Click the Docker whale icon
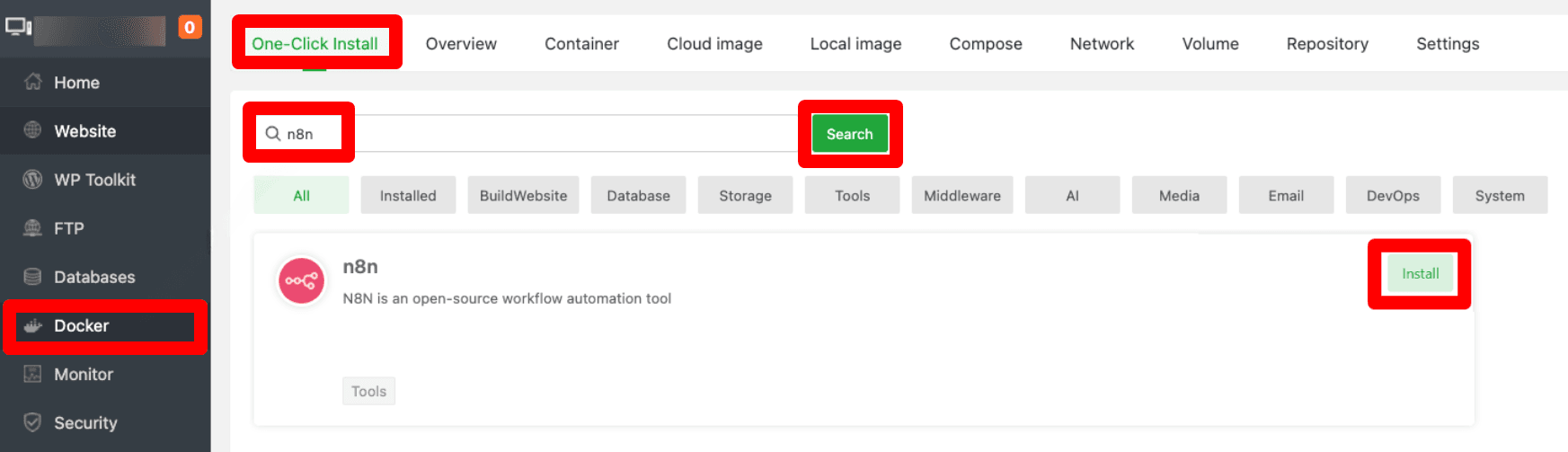The width and height of the screenshot is (1568, 452). pyautogui.click(x=33, y=325)
